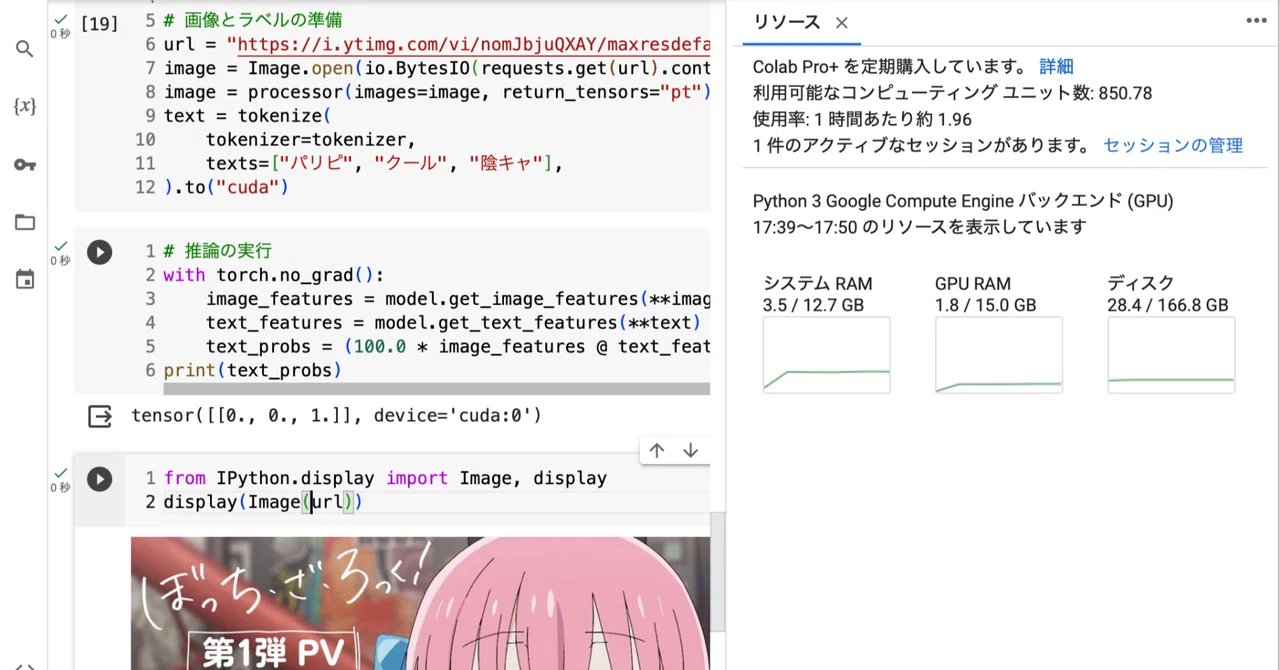
Task: Open the calendar icon in the left sidebar
Action: point(25,280)
